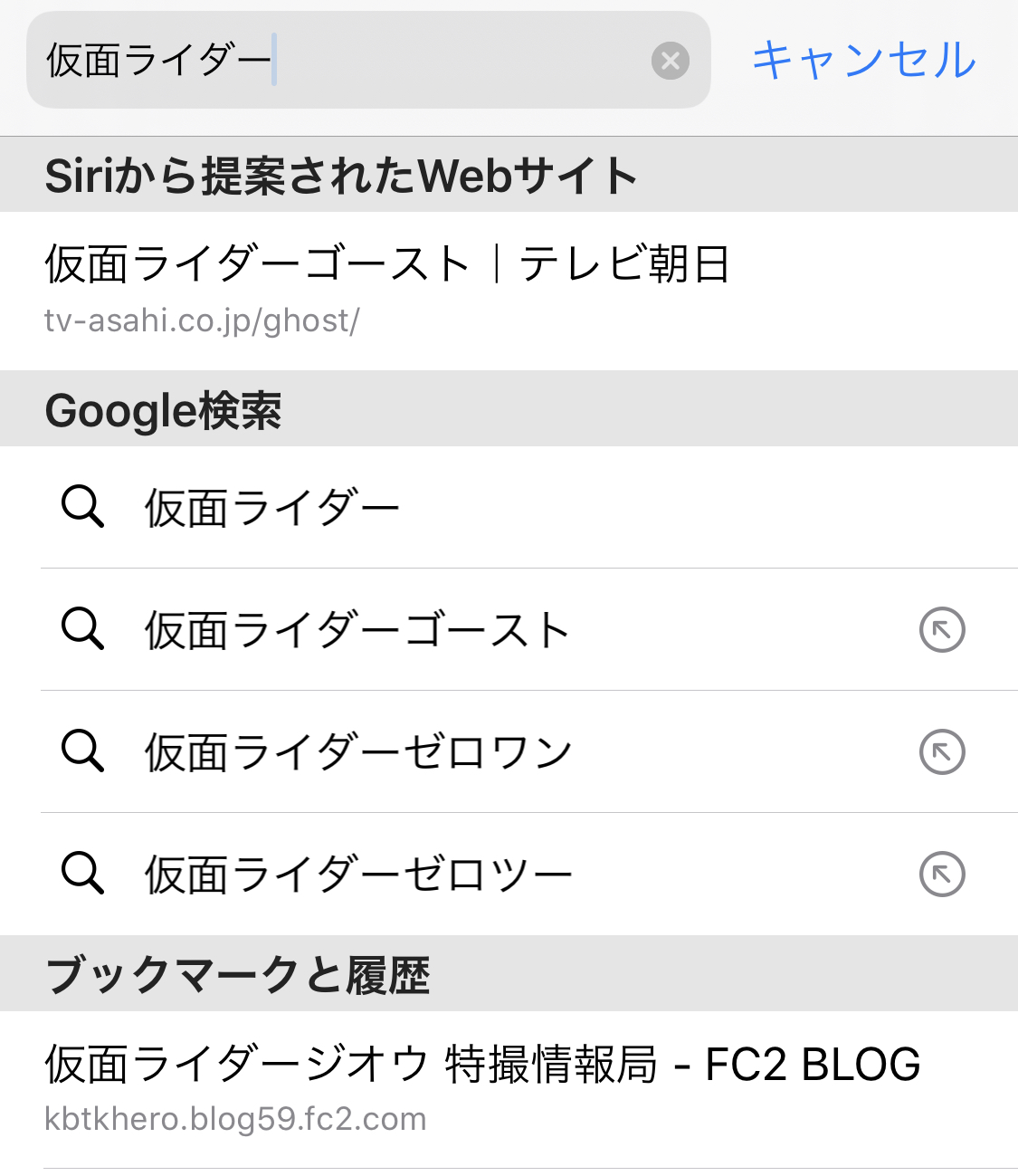This screenshot has height=1176, width=1018.
Task: Open the tv-asahi.co.jp/ghost/ URL
Action: [202, 320]
